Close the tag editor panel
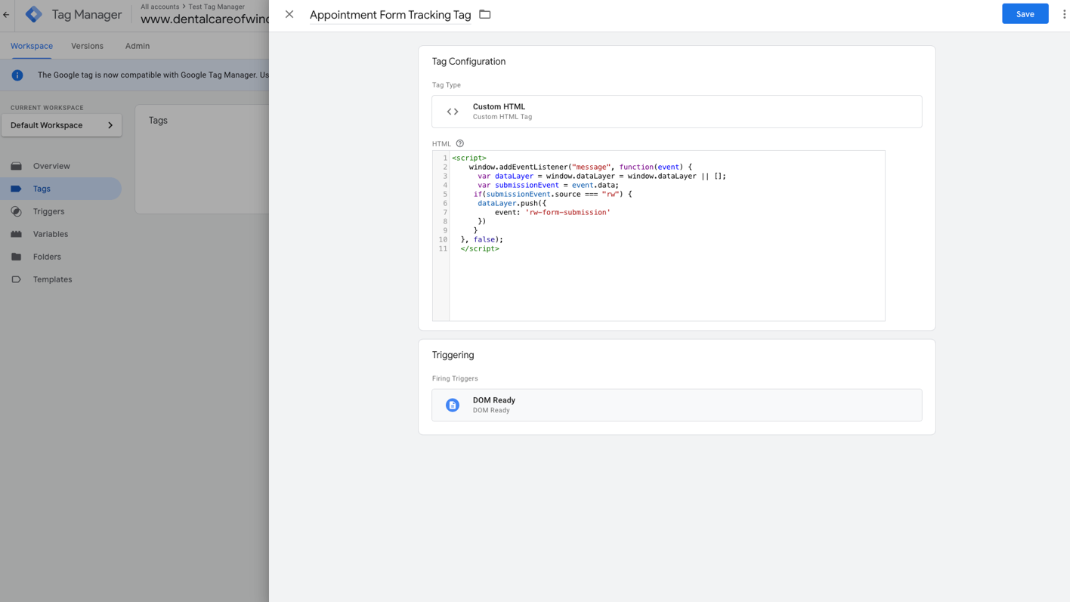This screenshot has width=1070, height=602. [289, 14]
